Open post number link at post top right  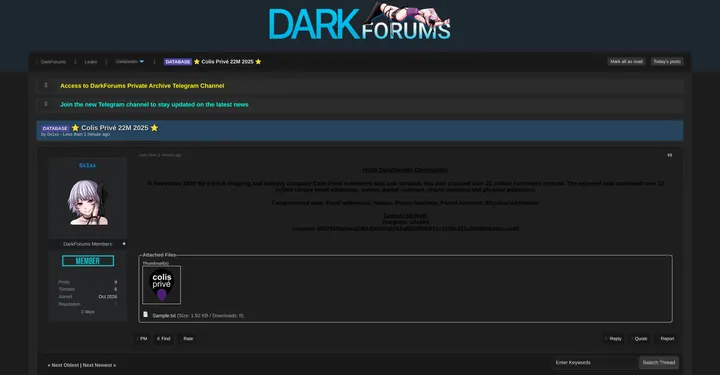point(669,155)
